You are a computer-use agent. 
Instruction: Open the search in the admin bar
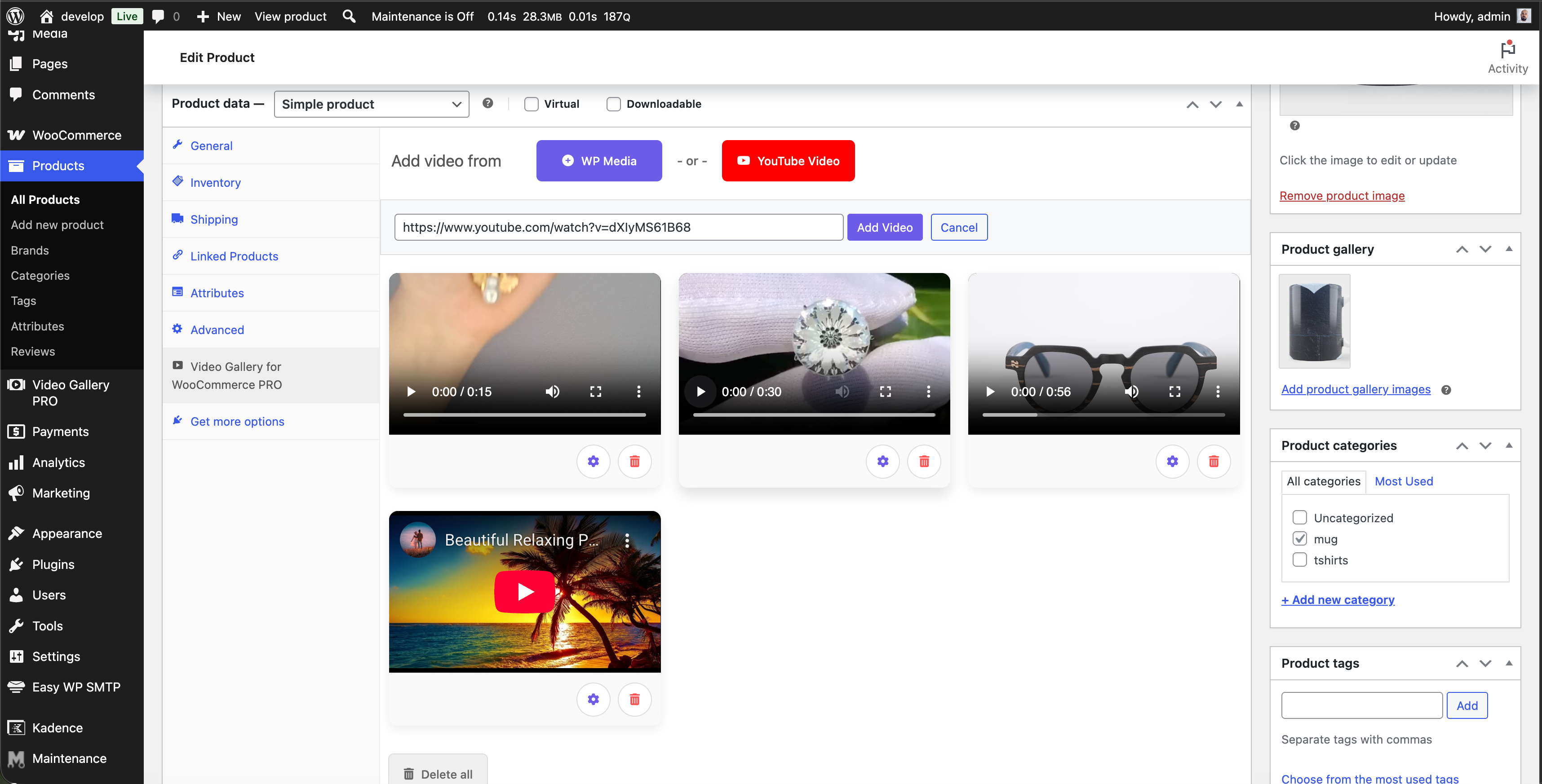348,16
